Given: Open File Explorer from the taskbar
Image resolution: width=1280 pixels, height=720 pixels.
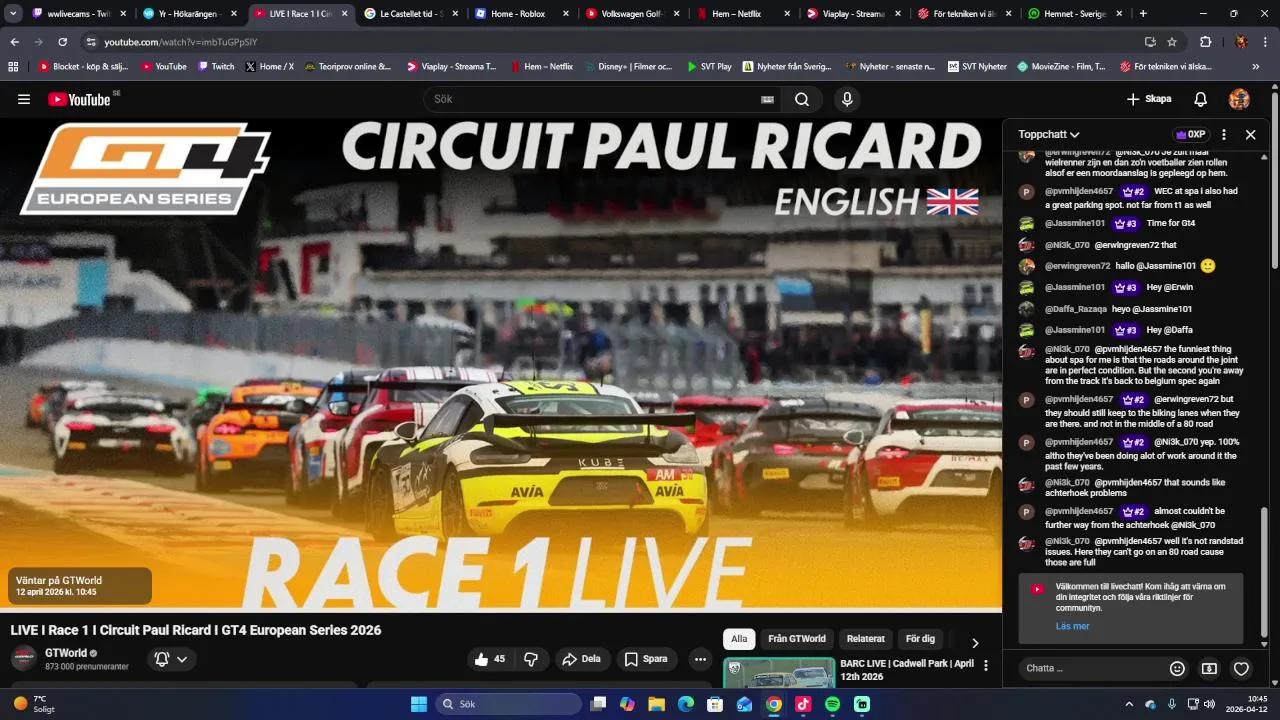Looking at the screenshot, I should tap(656, 704).
